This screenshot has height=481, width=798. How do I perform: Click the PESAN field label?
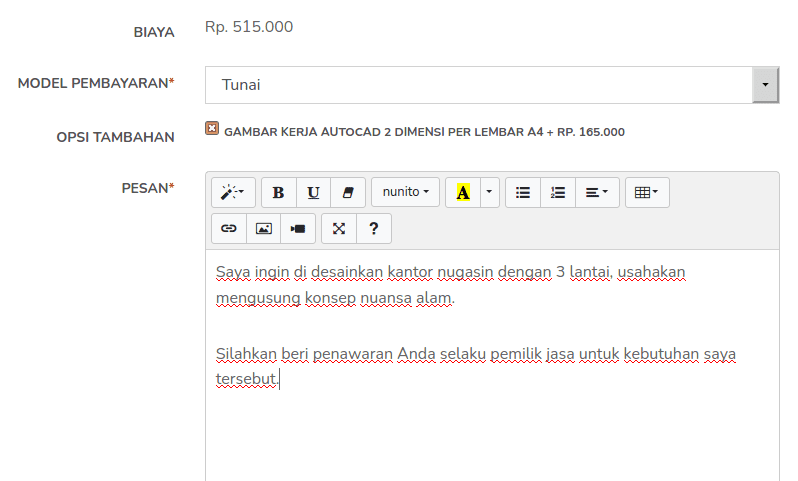click(x=148, y=188)
